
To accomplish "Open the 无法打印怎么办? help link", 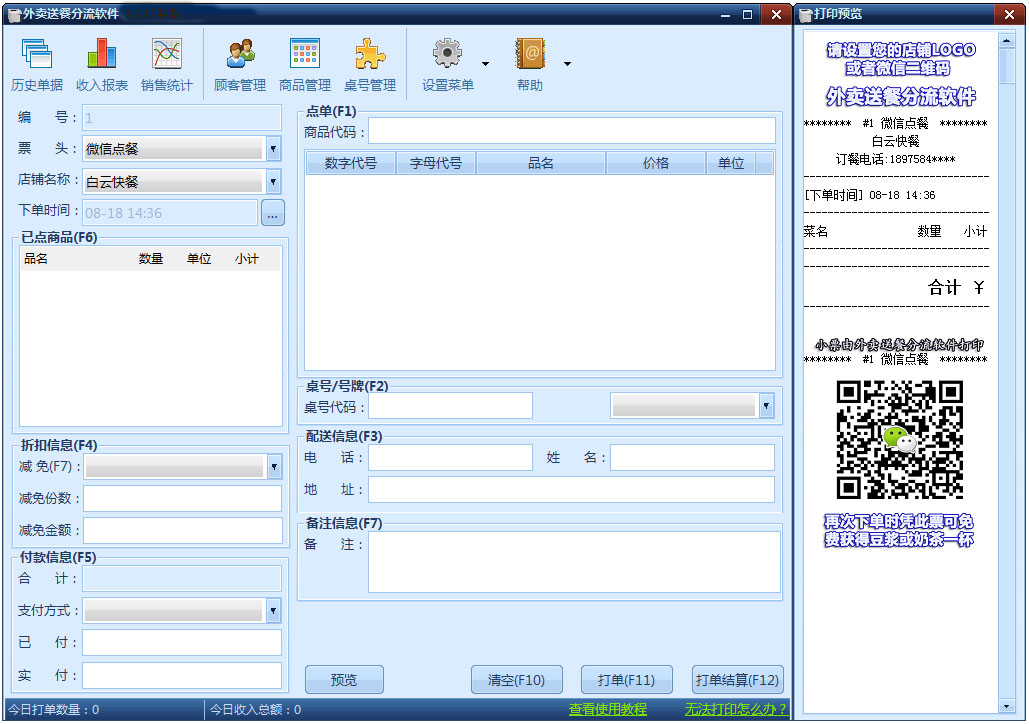I will click(x=735, y=710).
